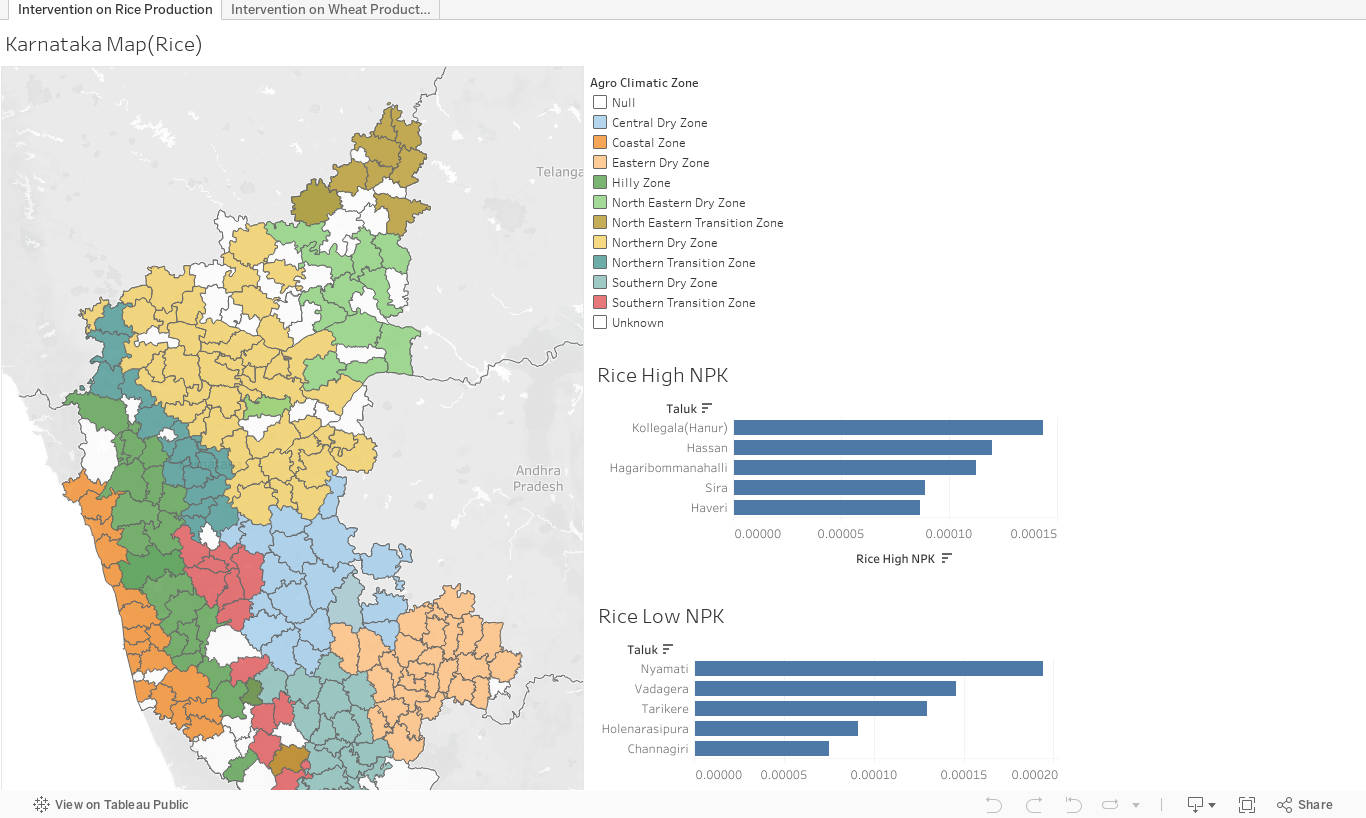Select Northern Dry Zone legend swatch
The image size is (1366, 818).
point(600,242)
